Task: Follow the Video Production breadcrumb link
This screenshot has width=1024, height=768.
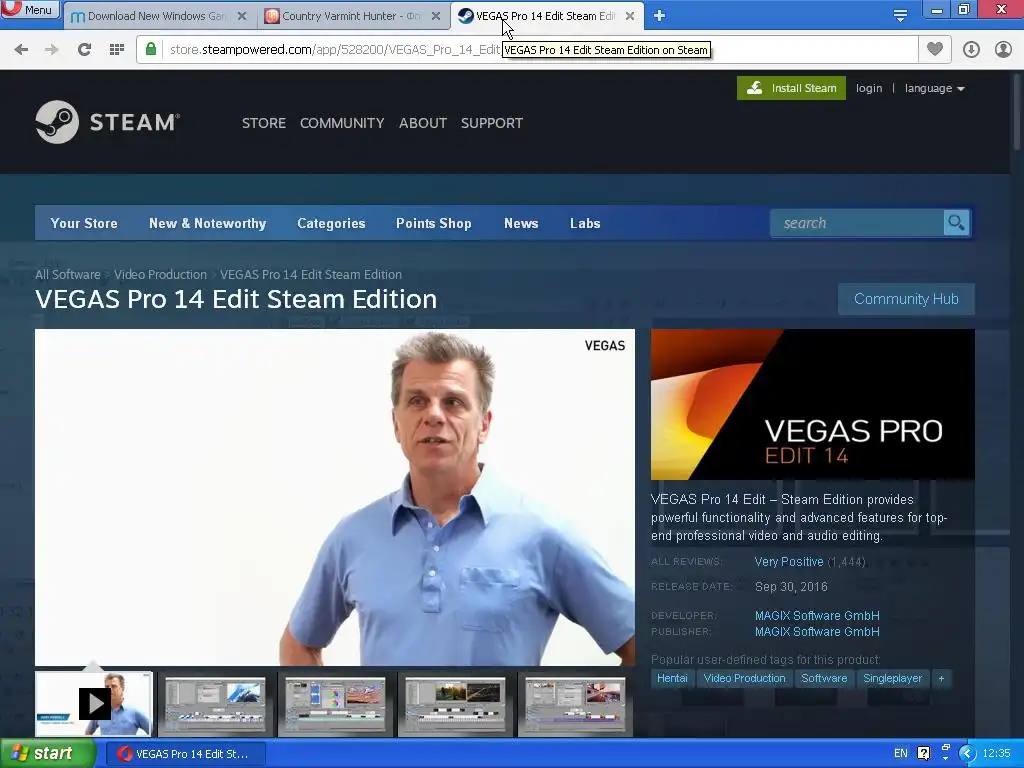Action: point(160,274)
